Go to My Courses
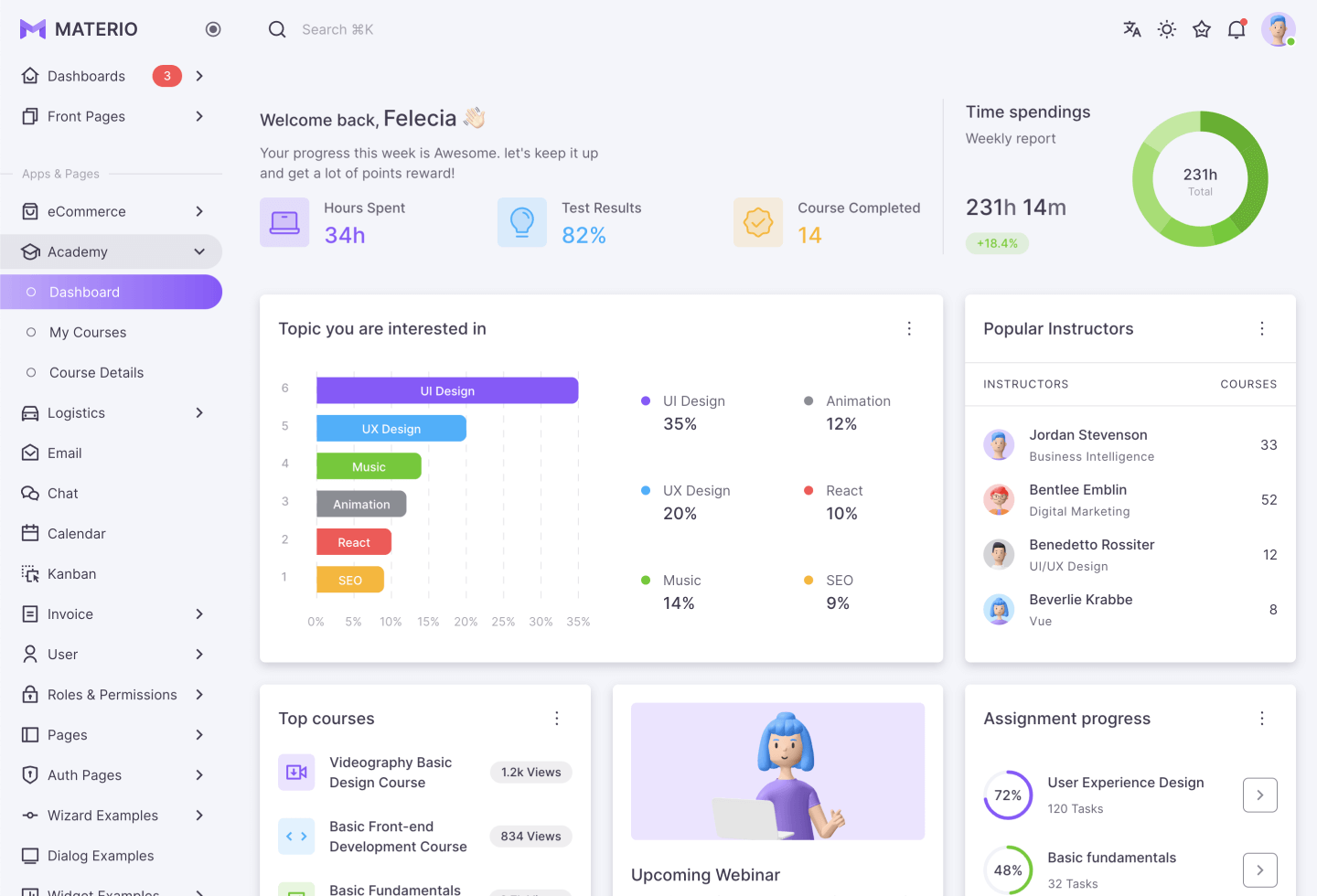 click(x=111, y=332)
